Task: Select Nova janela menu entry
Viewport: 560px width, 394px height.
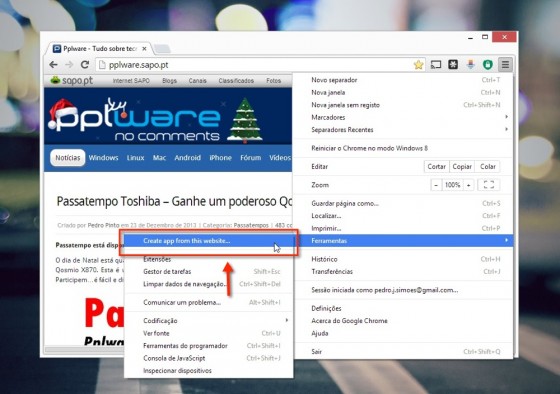Action: pyautogui.click(x=403, y=93)
